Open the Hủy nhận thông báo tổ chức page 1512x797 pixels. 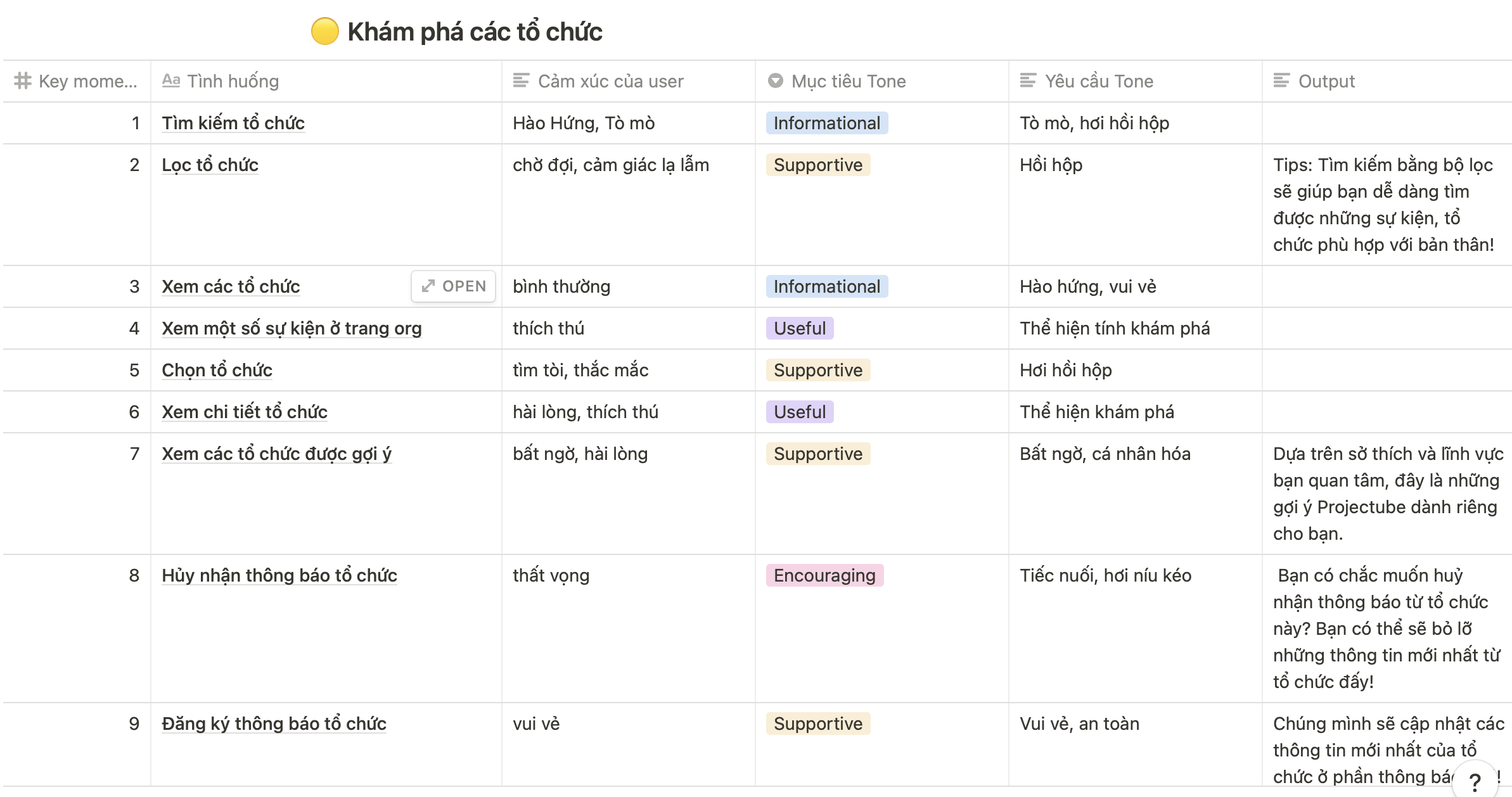click(279, 575)
